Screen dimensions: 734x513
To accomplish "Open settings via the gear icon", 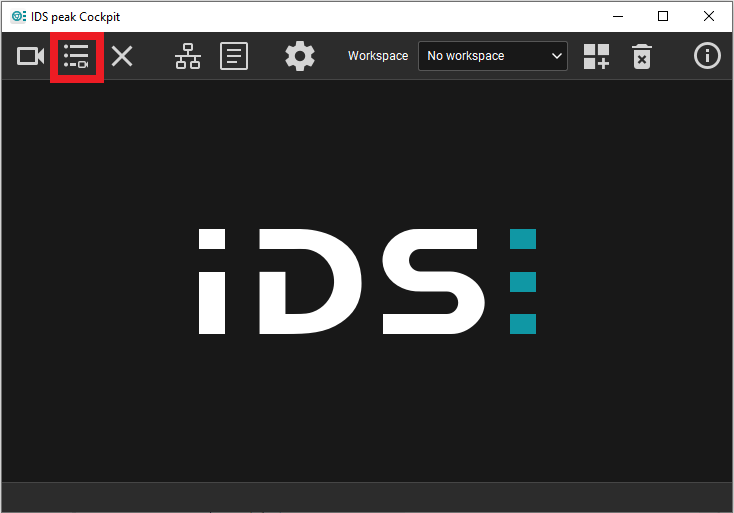I will click(x=300, y=56).
